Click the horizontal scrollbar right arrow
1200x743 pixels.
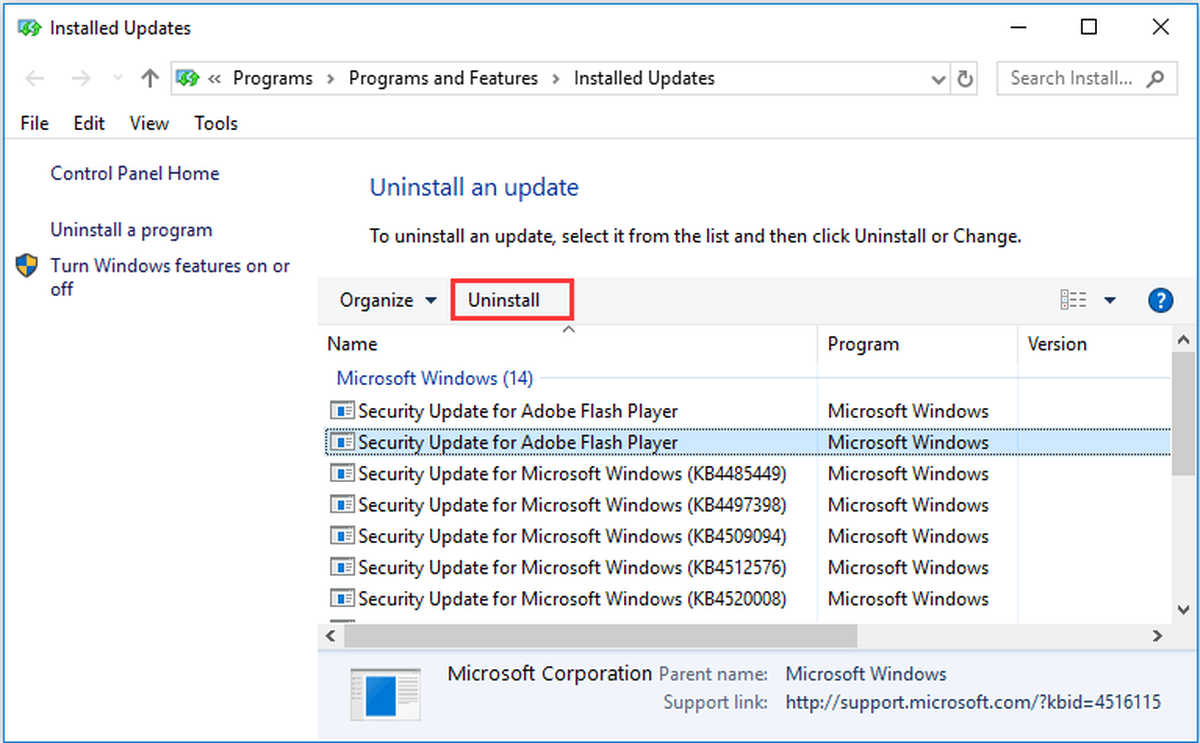click(1157, 636)
